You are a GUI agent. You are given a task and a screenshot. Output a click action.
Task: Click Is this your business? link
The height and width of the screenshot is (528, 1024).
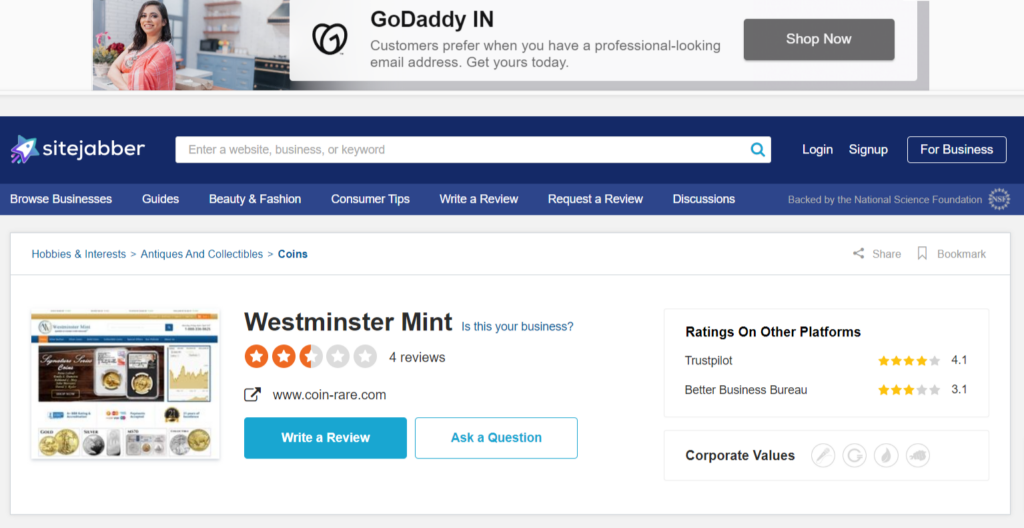click(x=517, y=326)
